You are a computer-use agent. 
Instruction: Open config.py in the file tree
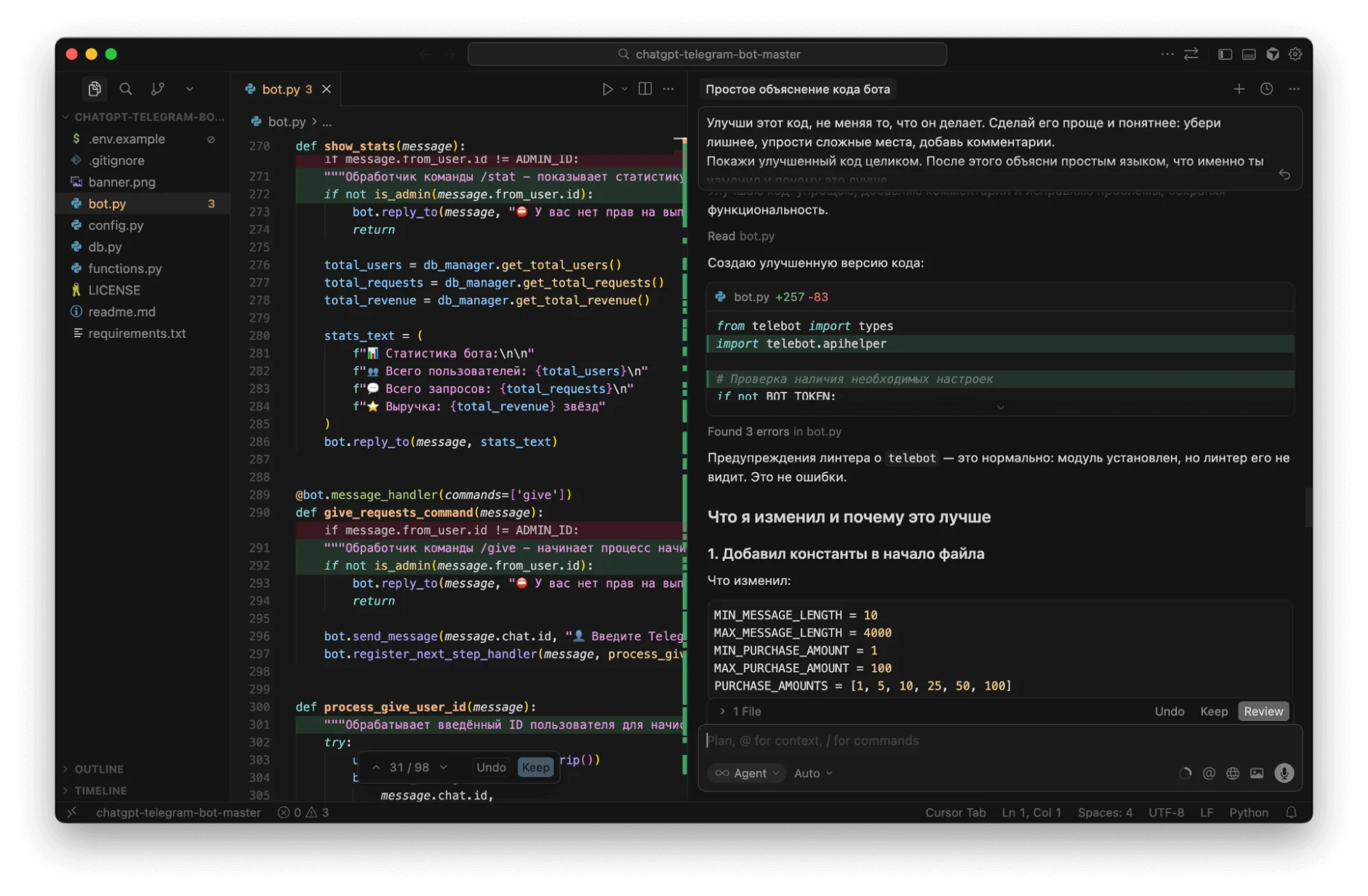[116, 225]
